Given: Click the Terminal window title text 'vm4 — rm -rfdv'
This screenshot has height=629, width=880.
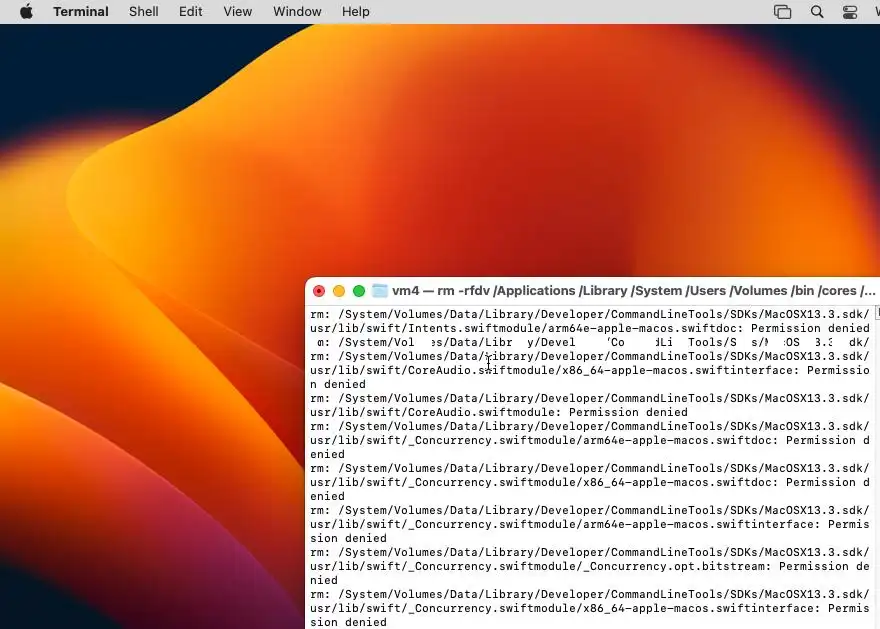Looking at the screenshot, I should pos(440,291).
